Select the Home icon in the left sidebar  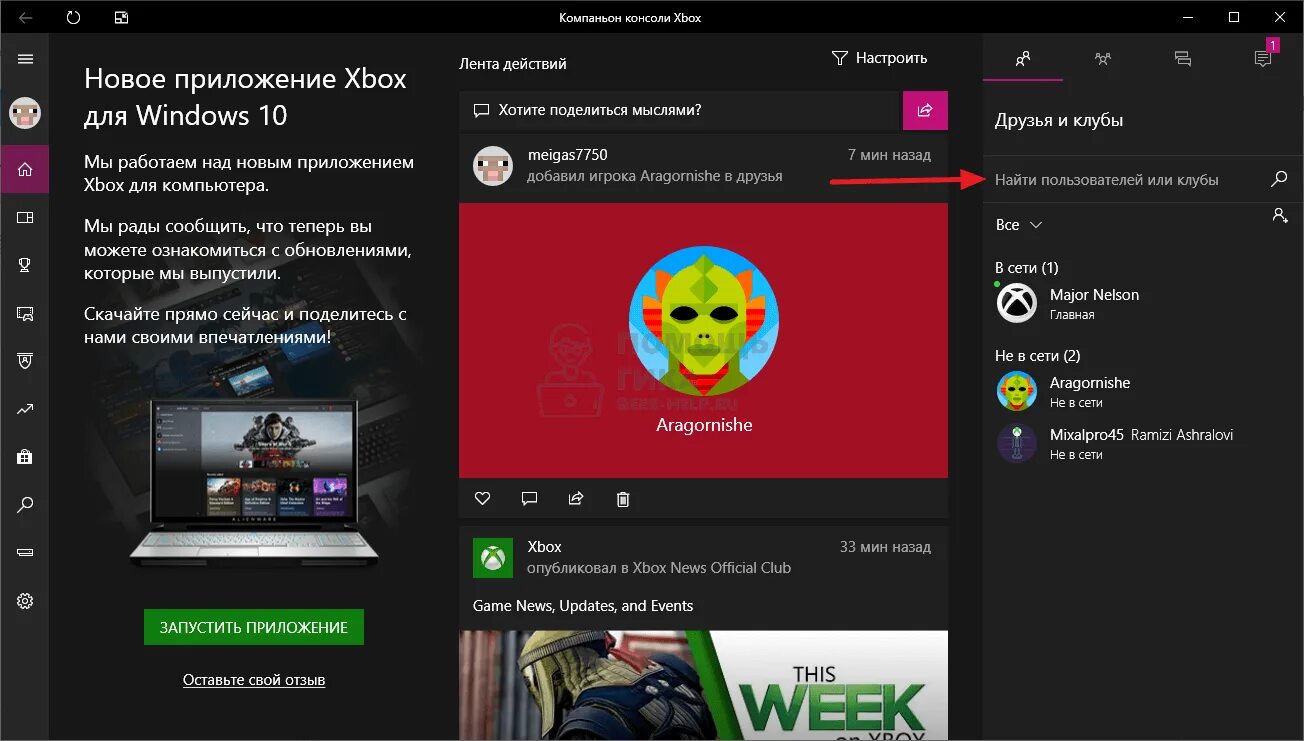coord(25,169)
